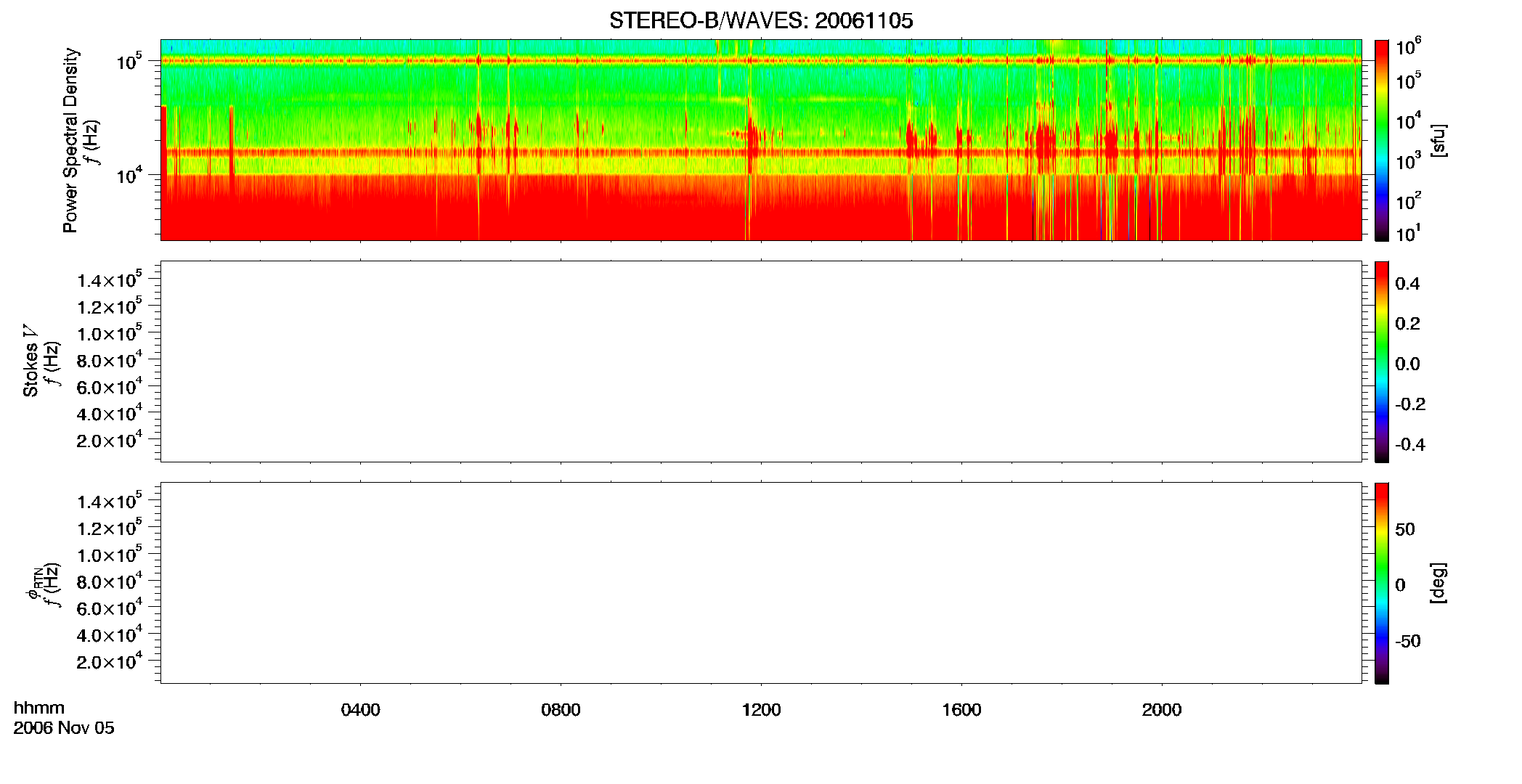Select the 2000 time axis label
This screenshot has width=1522, height=784.
(1162, 710)
